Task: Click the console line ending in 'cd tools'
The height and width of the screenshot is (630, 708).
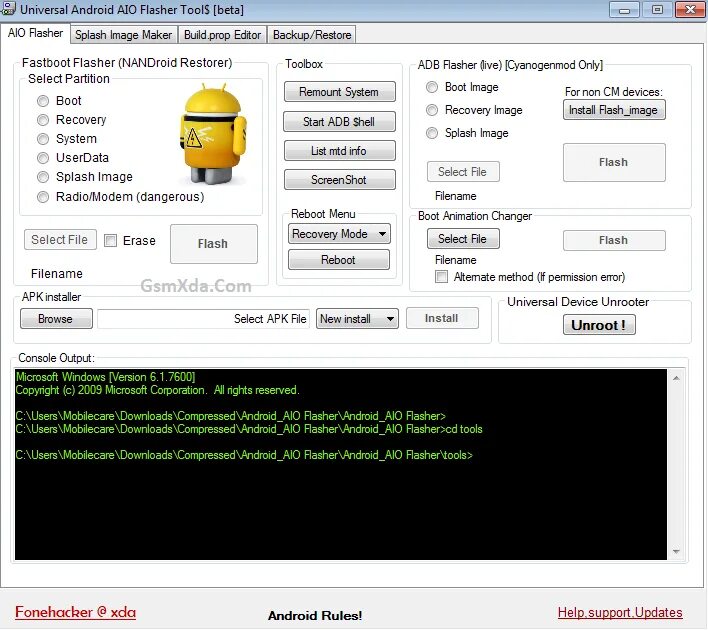Action: (x=249, y=429)
